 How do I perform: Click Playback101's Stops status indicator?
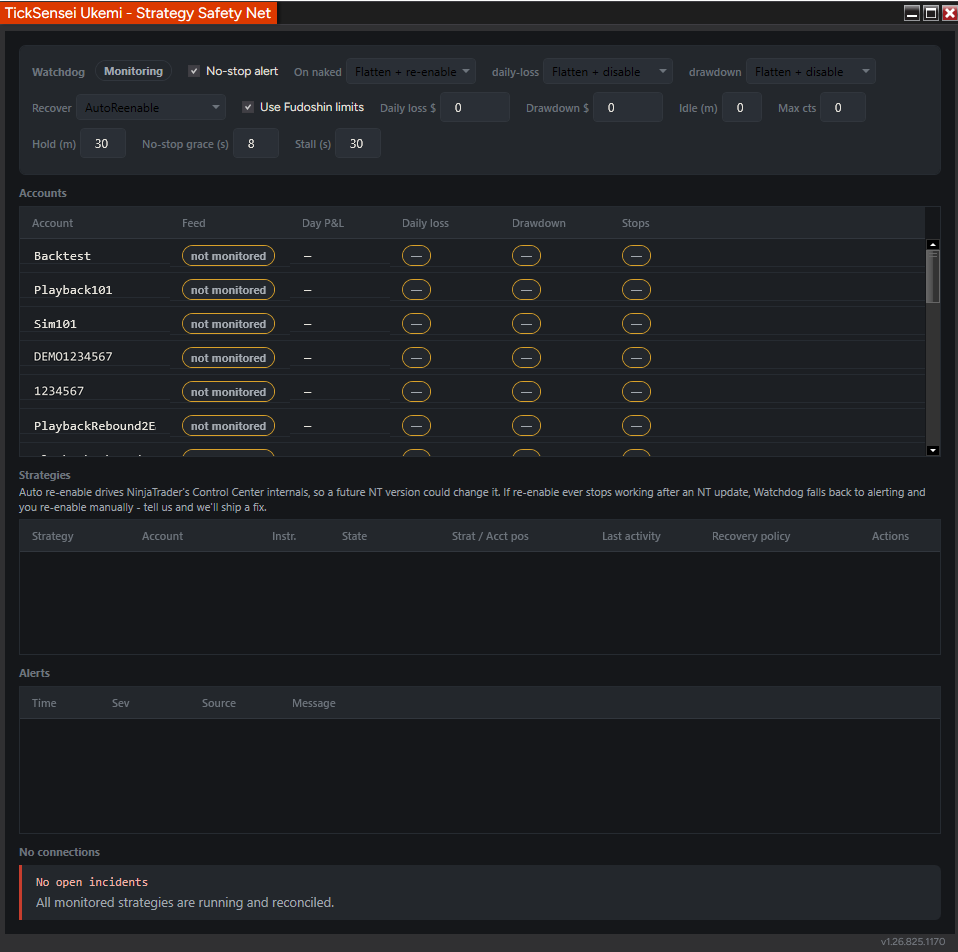636,290
